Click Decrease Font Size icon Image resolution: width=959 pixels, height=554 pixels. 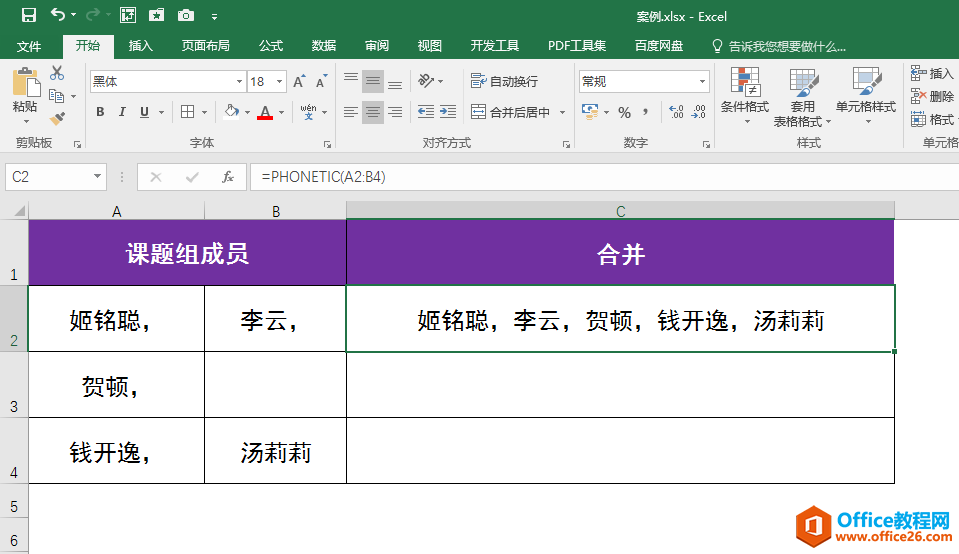point(321,81)
